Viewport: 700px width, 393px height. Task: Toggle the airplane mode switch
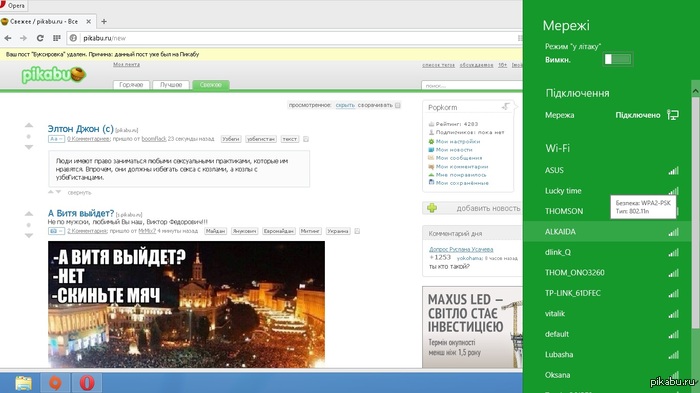point(618,59)
